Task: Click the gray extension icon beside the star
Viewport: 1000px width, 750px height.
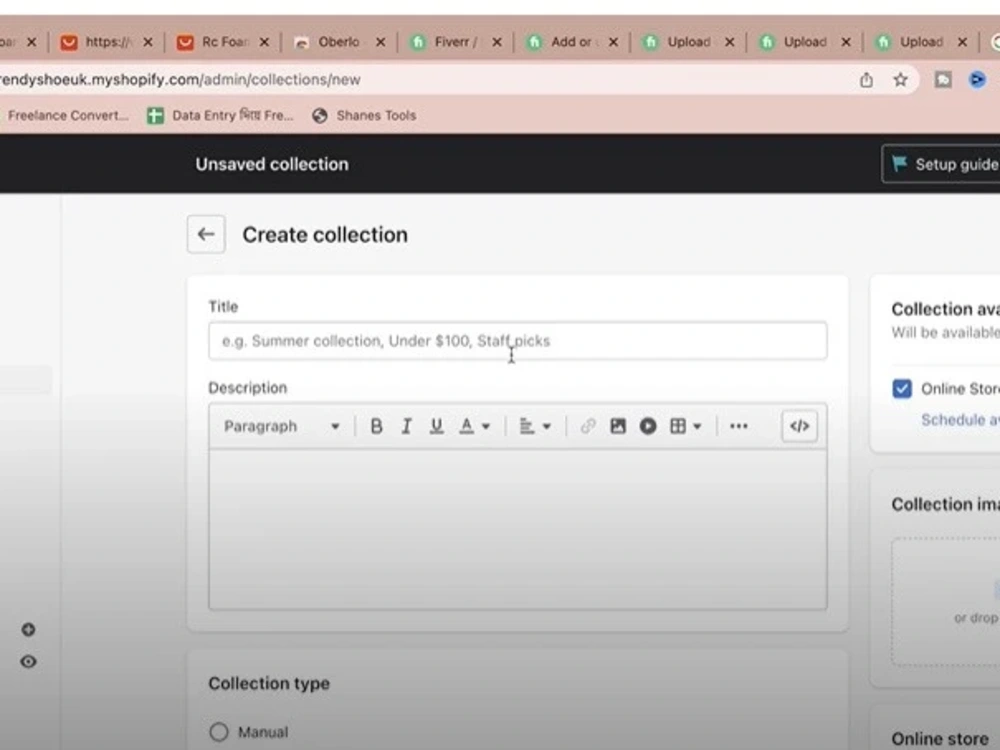Action: pos(943,80)
